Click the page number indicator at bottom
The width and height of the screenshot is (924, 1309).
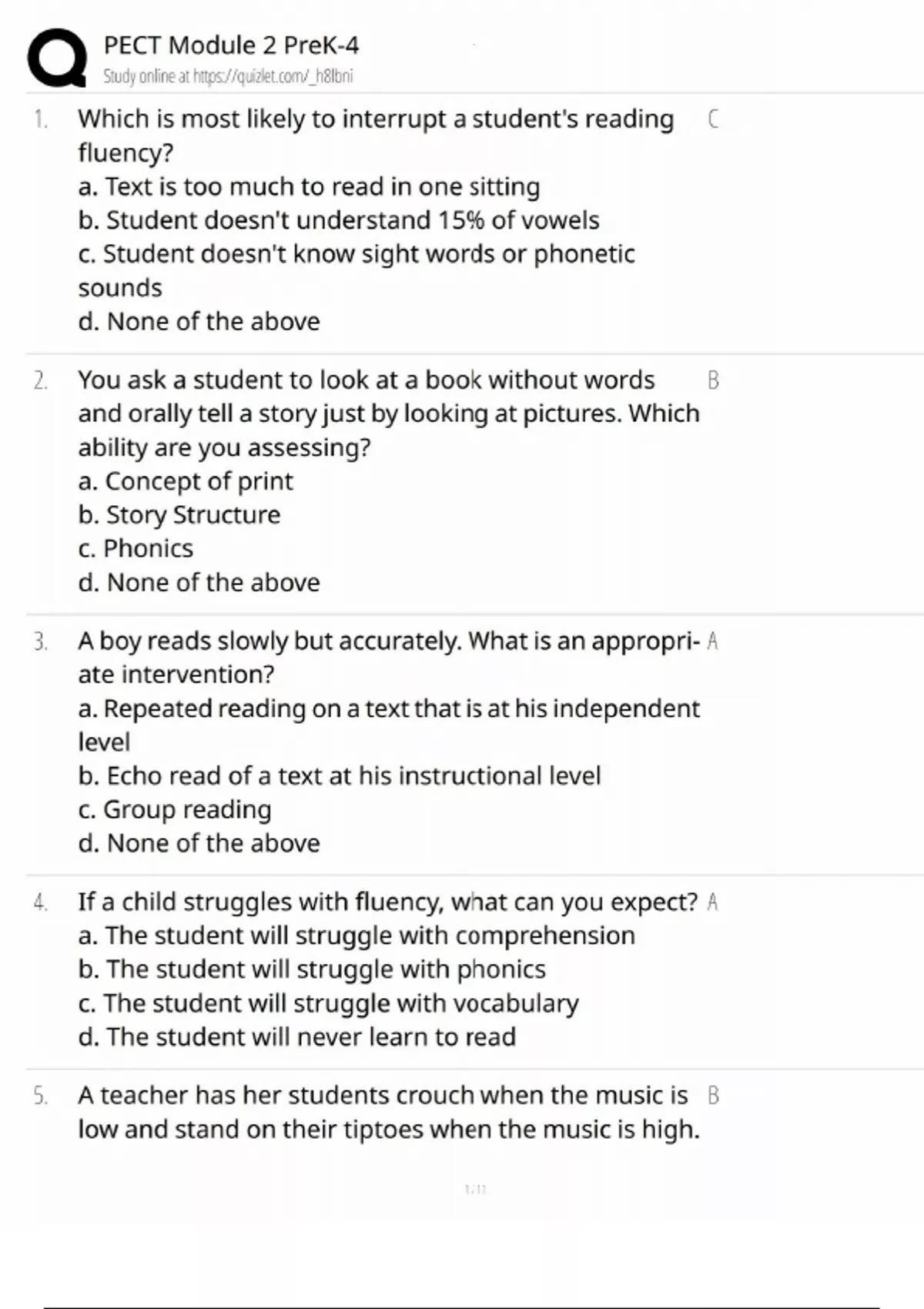pyautogui.click(x=476, y=1190)
